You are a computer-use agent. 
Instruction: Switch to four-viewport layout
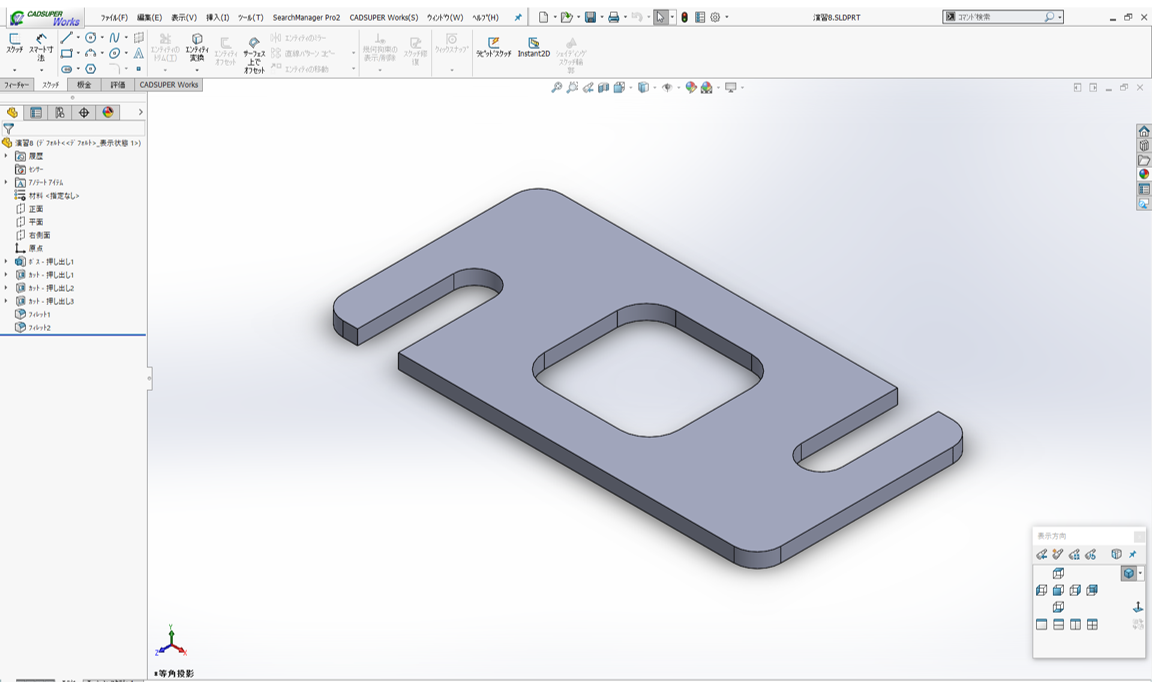point(1092,625)
